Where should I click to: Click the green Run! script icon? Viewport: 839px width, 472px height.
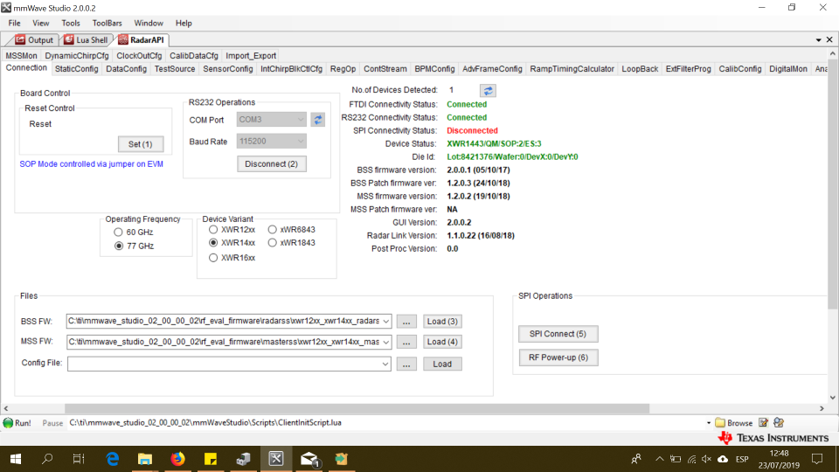(x=8, y=423)
